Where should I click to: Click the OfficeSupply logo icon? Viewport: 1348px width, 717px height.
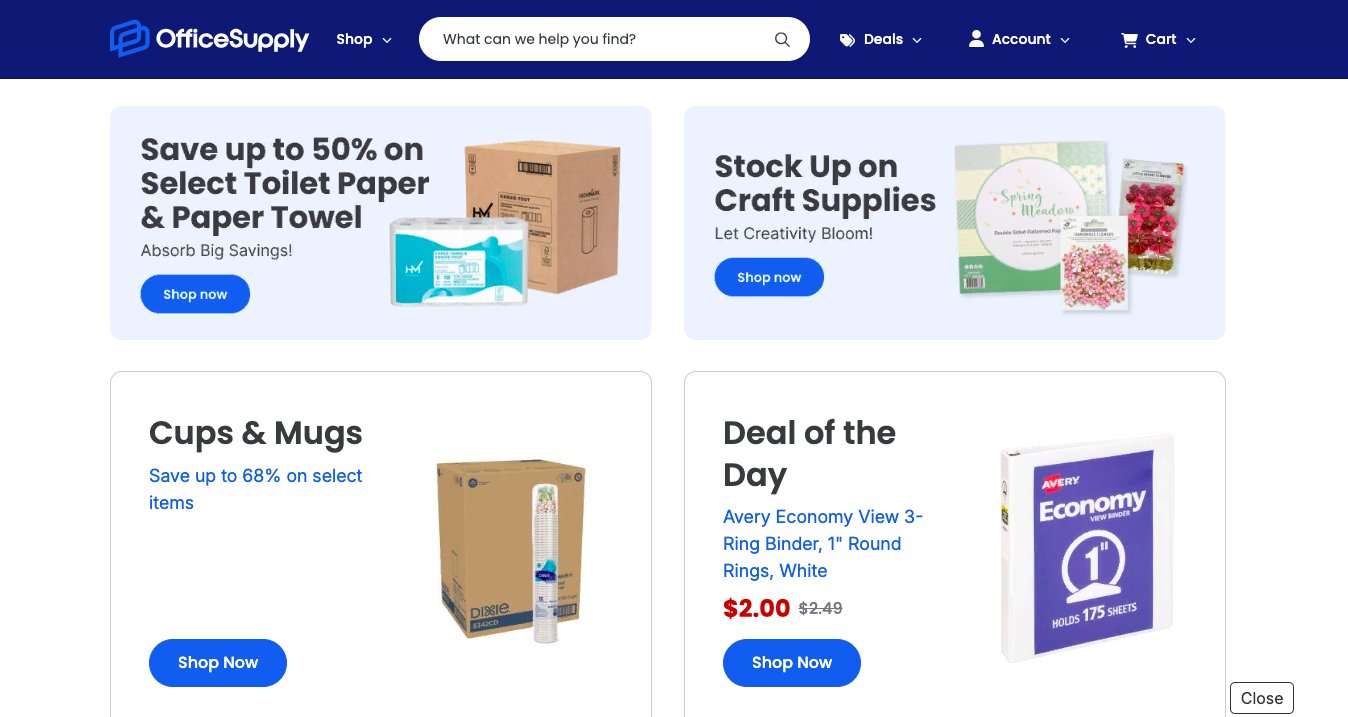(x=130, y=39)
